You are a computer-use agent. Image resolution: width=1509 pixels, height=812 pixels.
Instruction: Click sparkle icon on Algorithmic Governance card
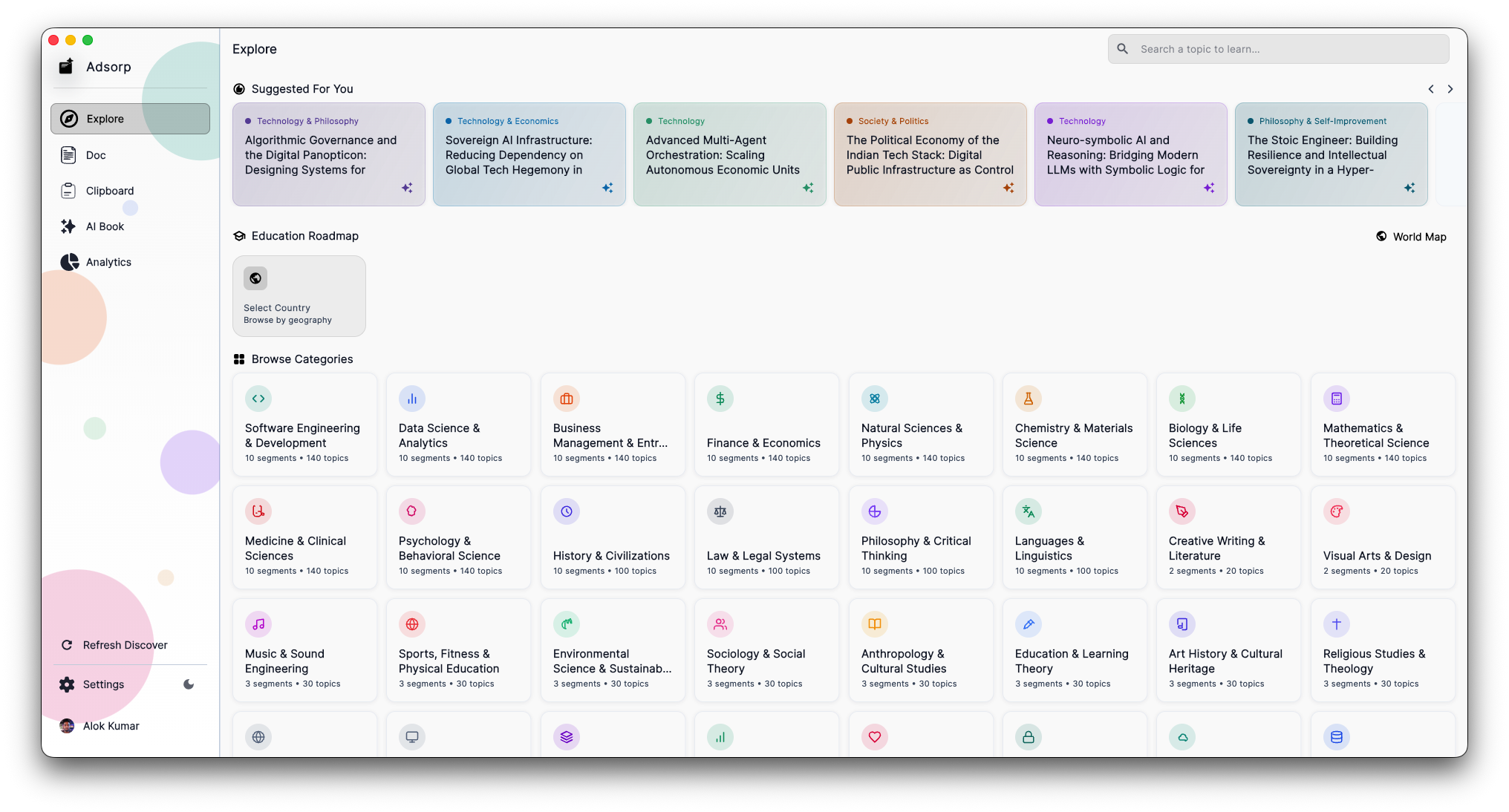click(407, 188)
